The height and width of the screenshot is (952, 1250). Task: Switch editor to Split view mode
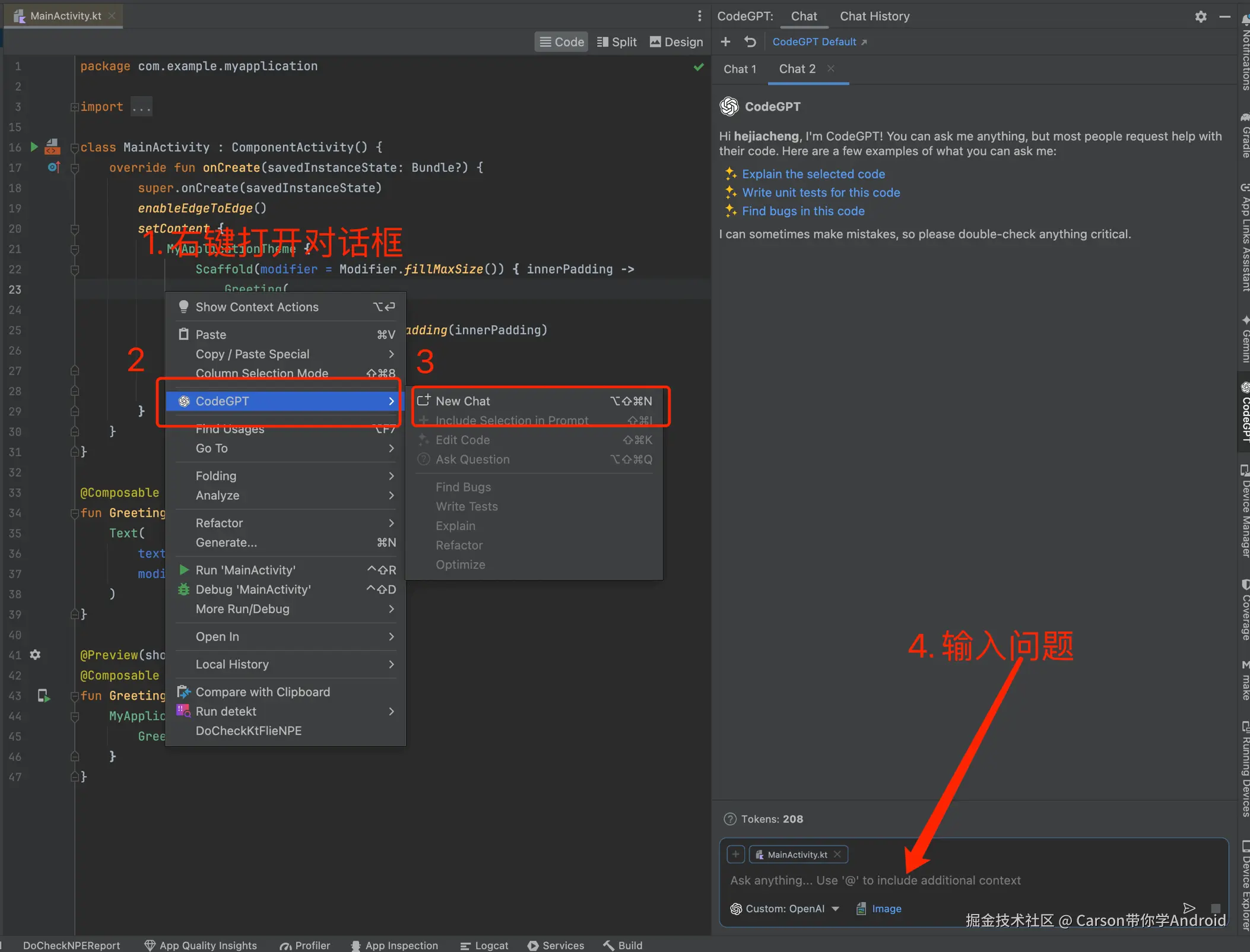[617, 42]
